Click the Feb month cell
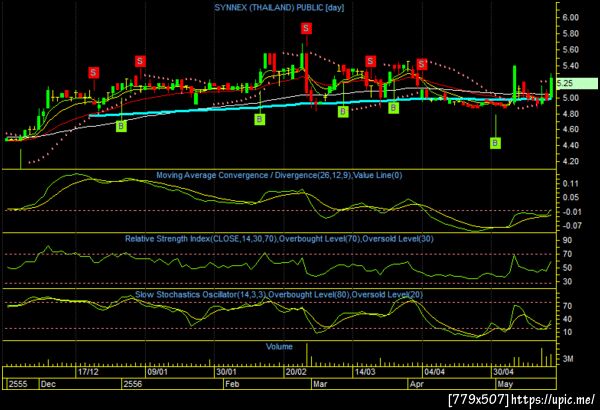The image size is (600, 410). coord(267,384)
